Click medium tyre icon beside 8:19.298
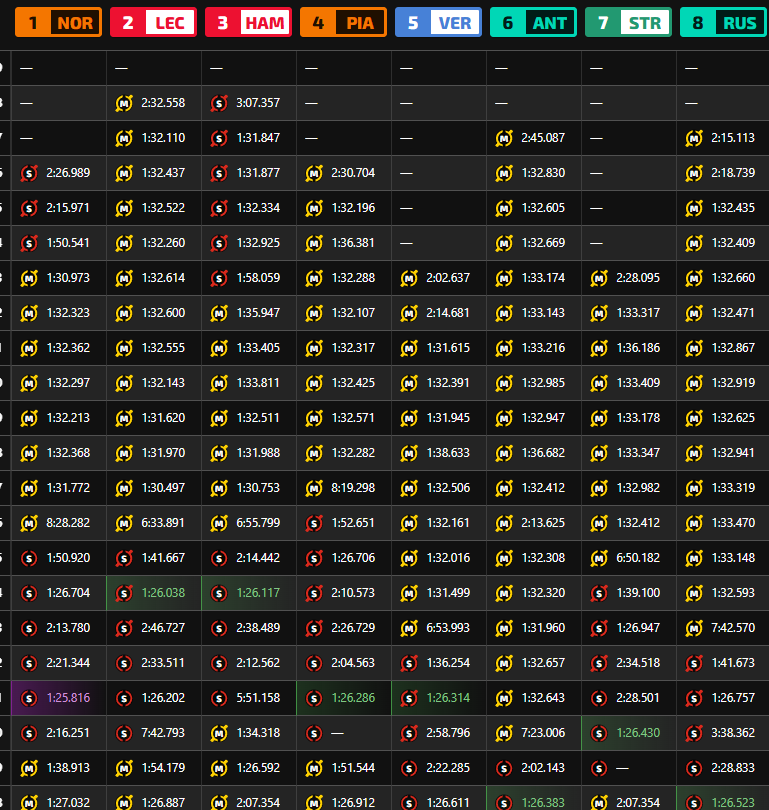Screen dimensions: 769x810 pyautogui.click(x=314, y=488)
